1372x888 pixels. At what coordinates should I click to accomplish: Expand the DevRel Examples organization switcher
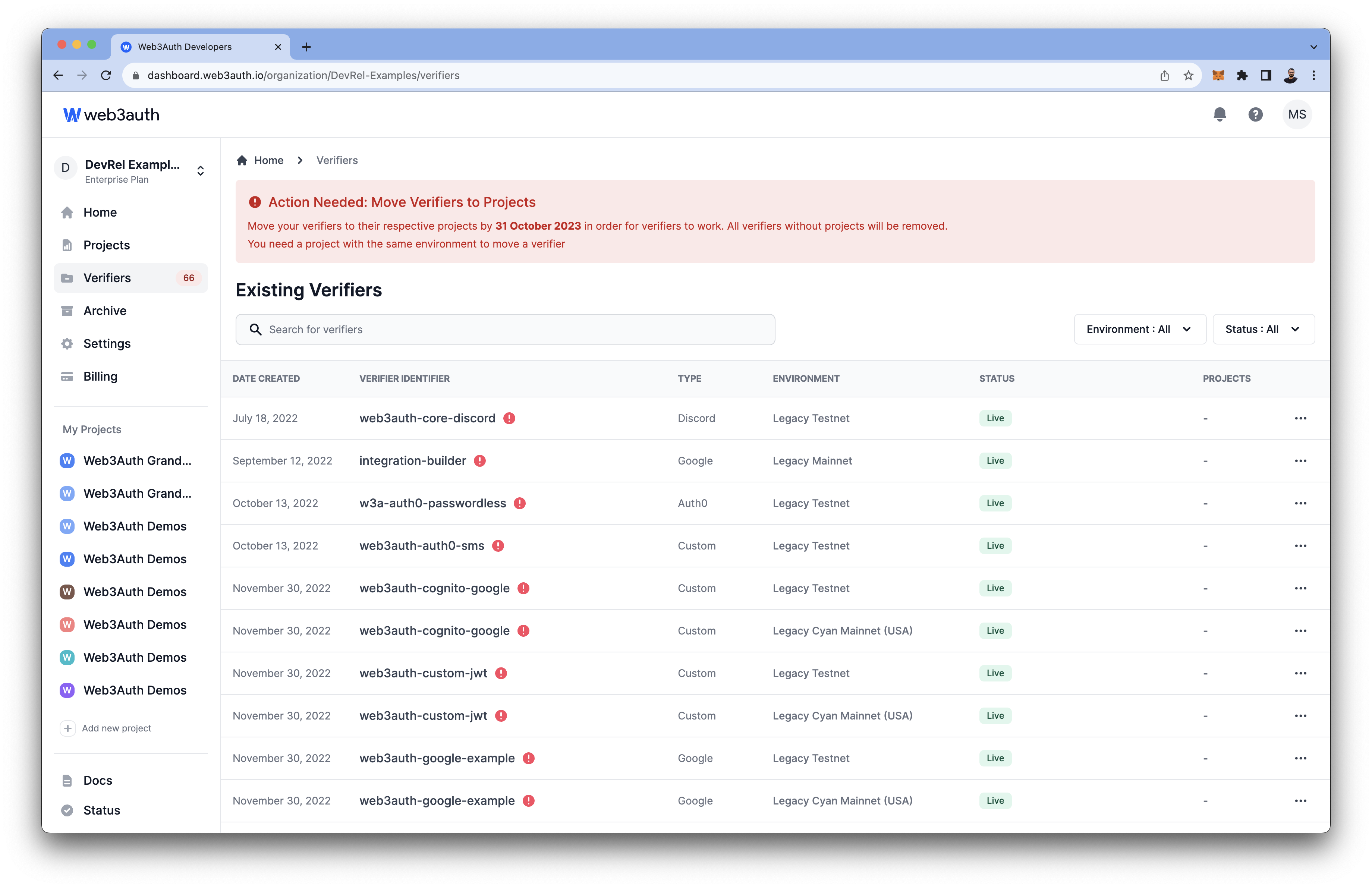pyautogui.click(x=201, y=171)
